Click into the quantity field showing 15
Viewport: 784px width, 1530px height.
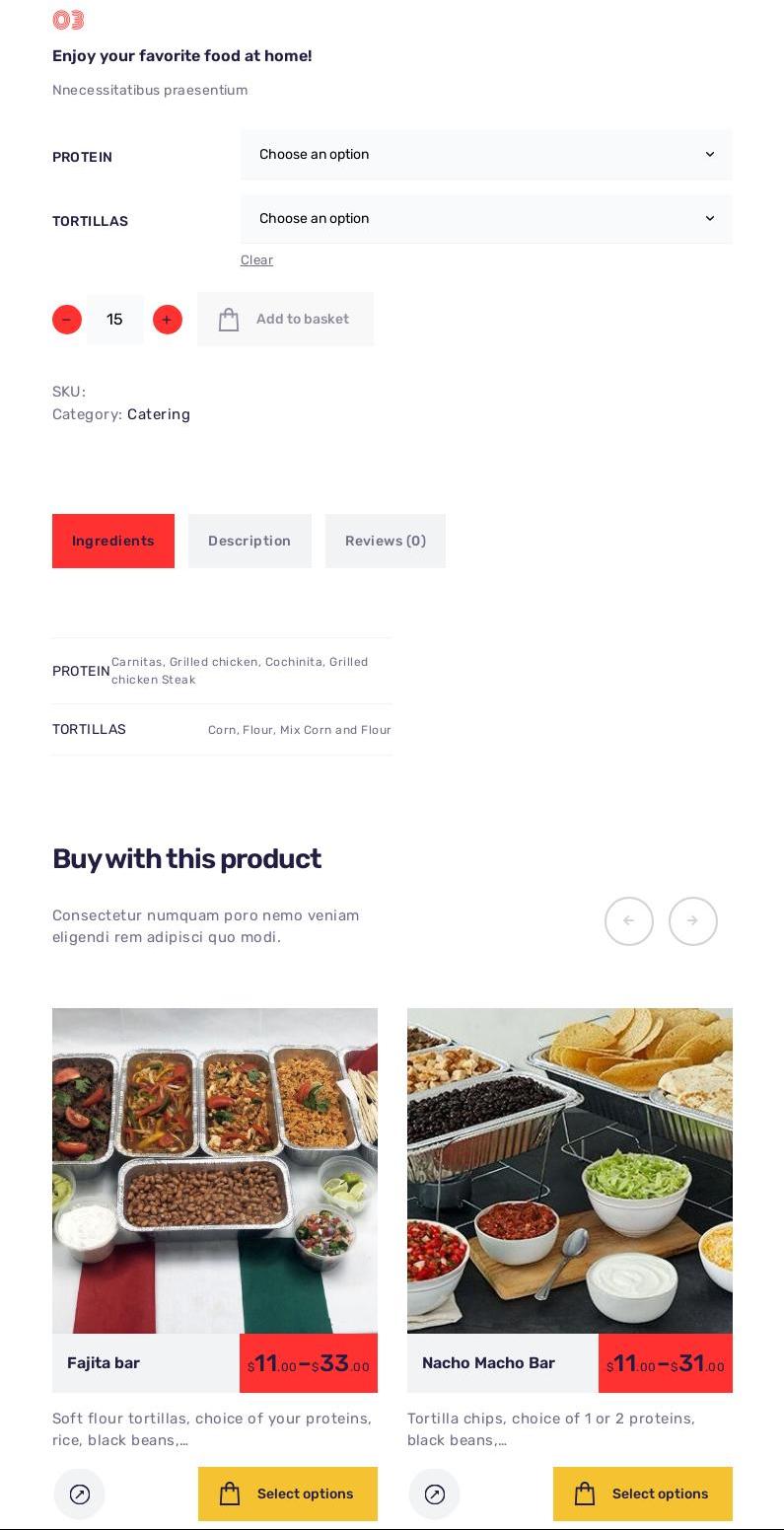coord(115,320)
